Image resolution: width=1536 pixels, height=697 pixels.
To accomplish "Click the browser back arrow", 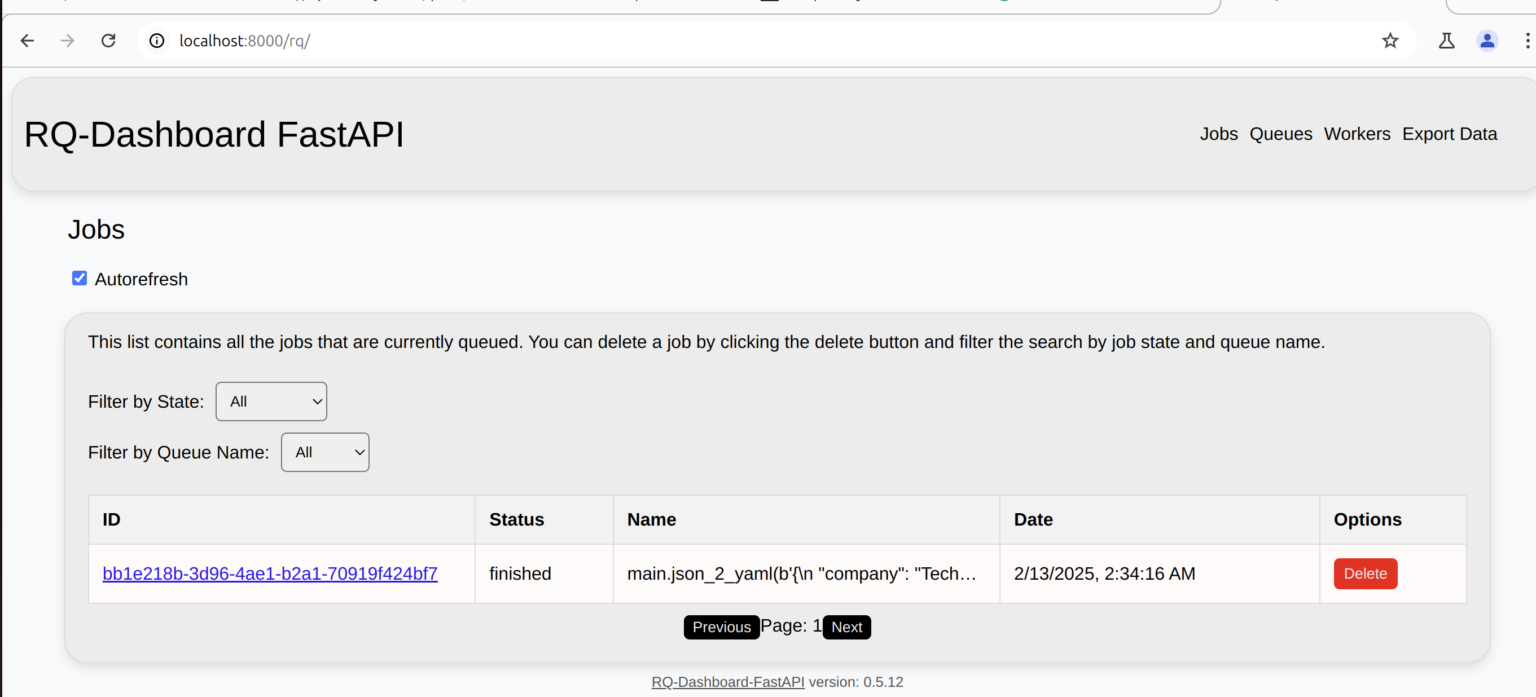I will coord(27,41).
